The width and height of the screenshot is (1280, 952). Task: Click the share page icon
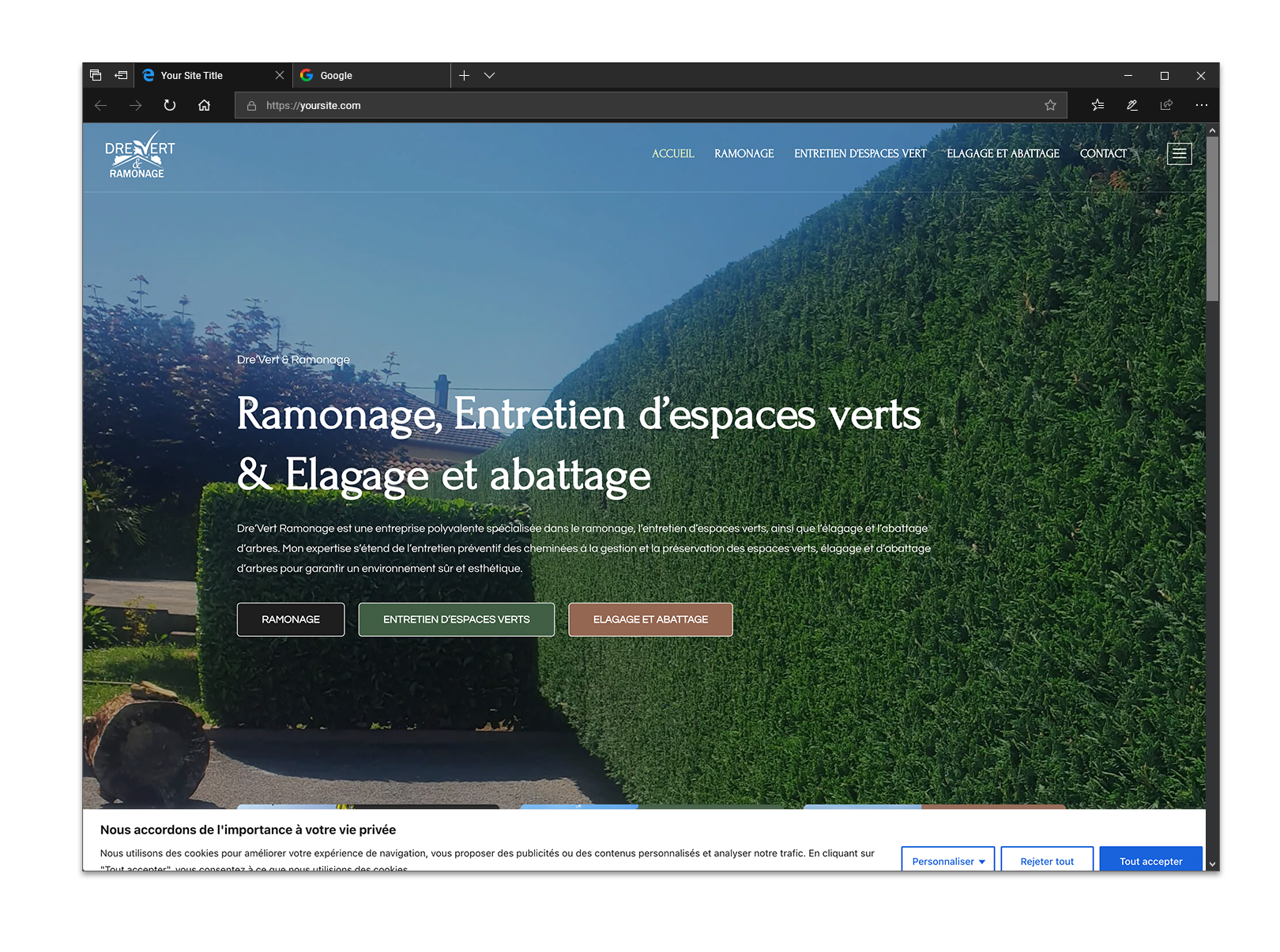pyautogui.click(x=1166, y=105)
